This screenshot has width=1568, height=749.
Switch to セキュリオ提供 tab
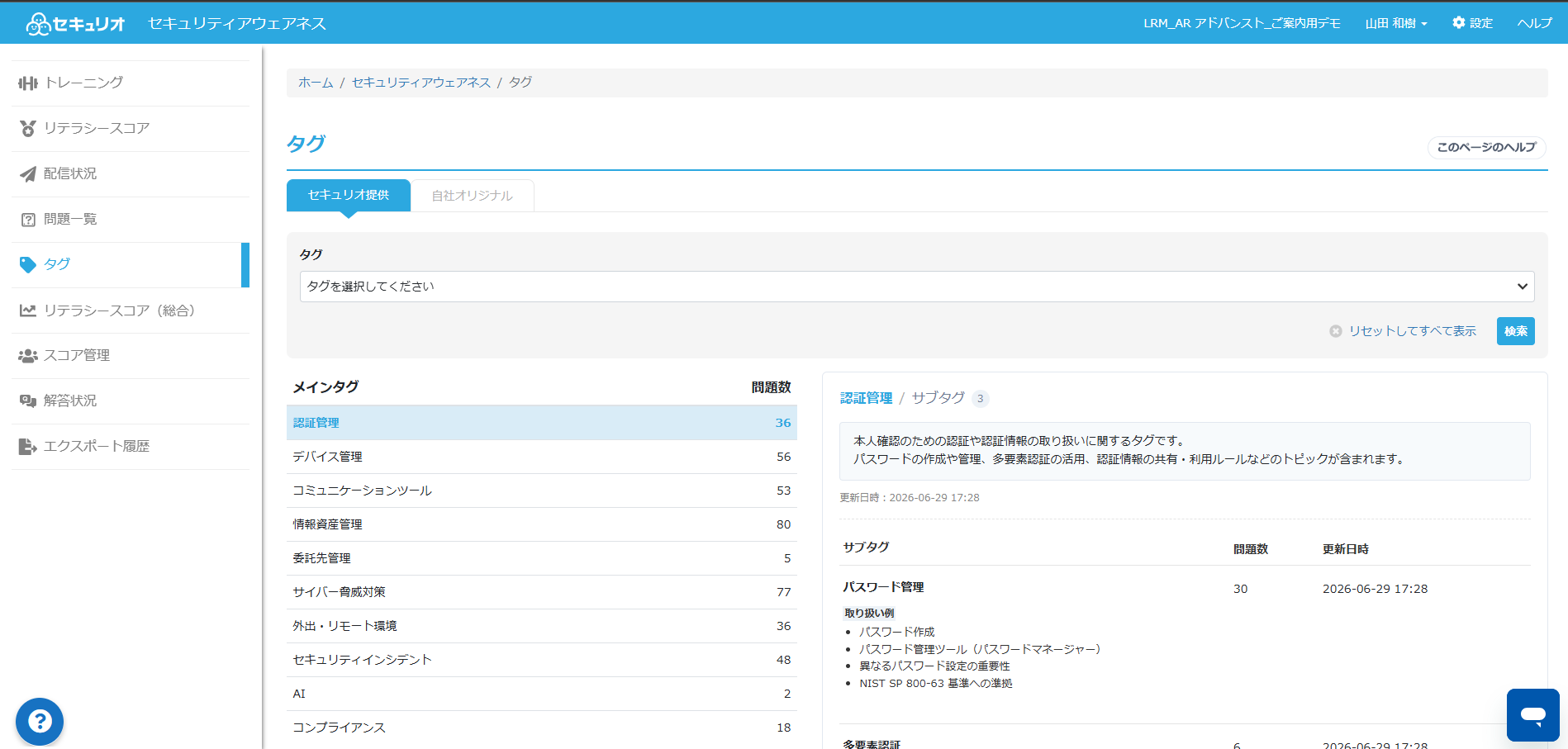coord(349,195)
